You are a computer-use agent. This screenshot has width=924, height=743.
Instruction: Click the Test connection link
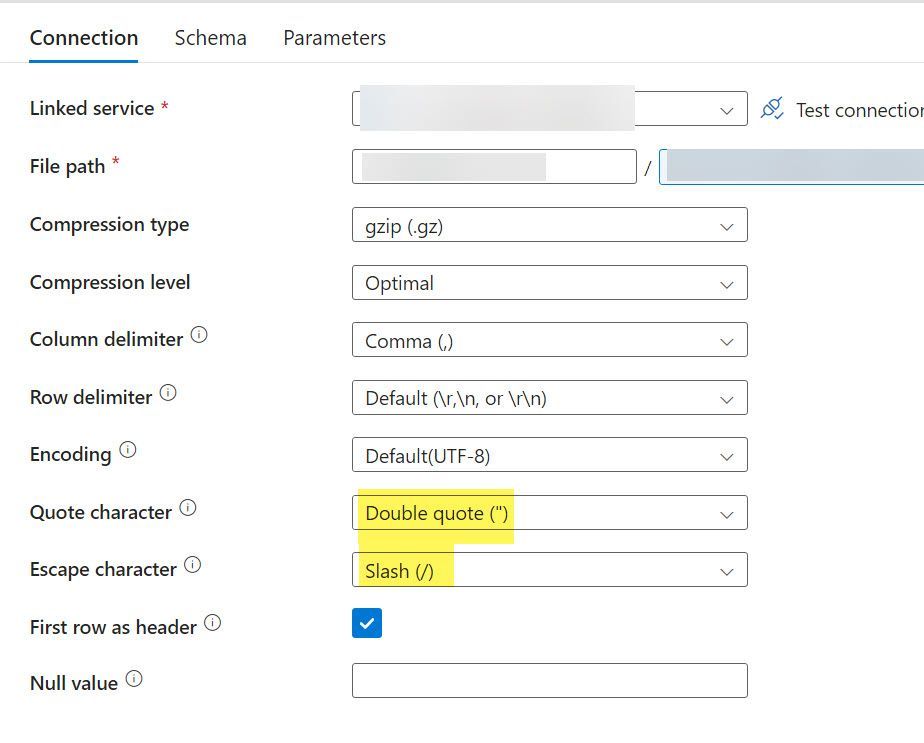point(859,110)
